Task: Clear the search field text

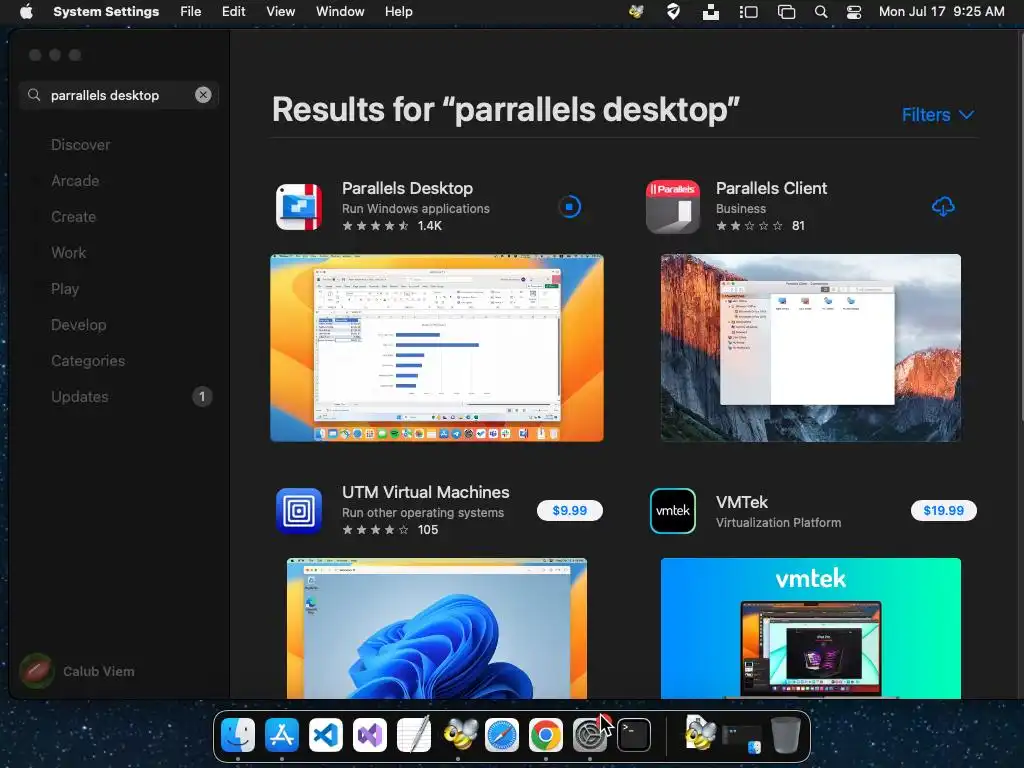Action: [203, 95]
